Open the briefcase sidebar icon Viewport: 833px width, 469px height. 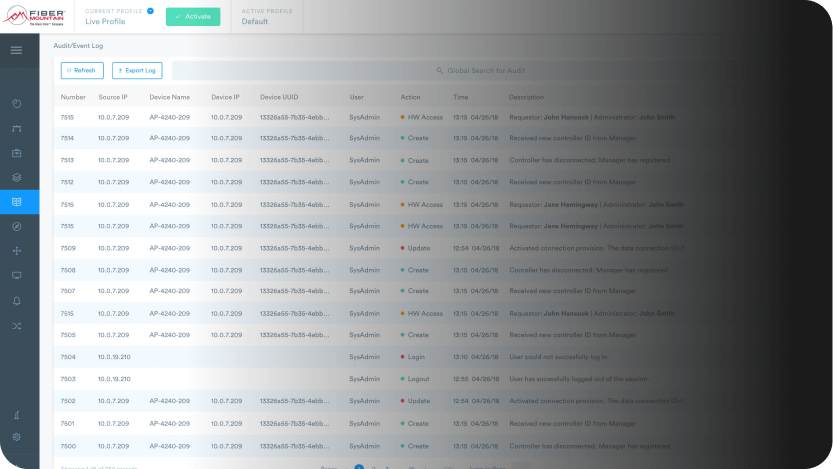point(16,153)
